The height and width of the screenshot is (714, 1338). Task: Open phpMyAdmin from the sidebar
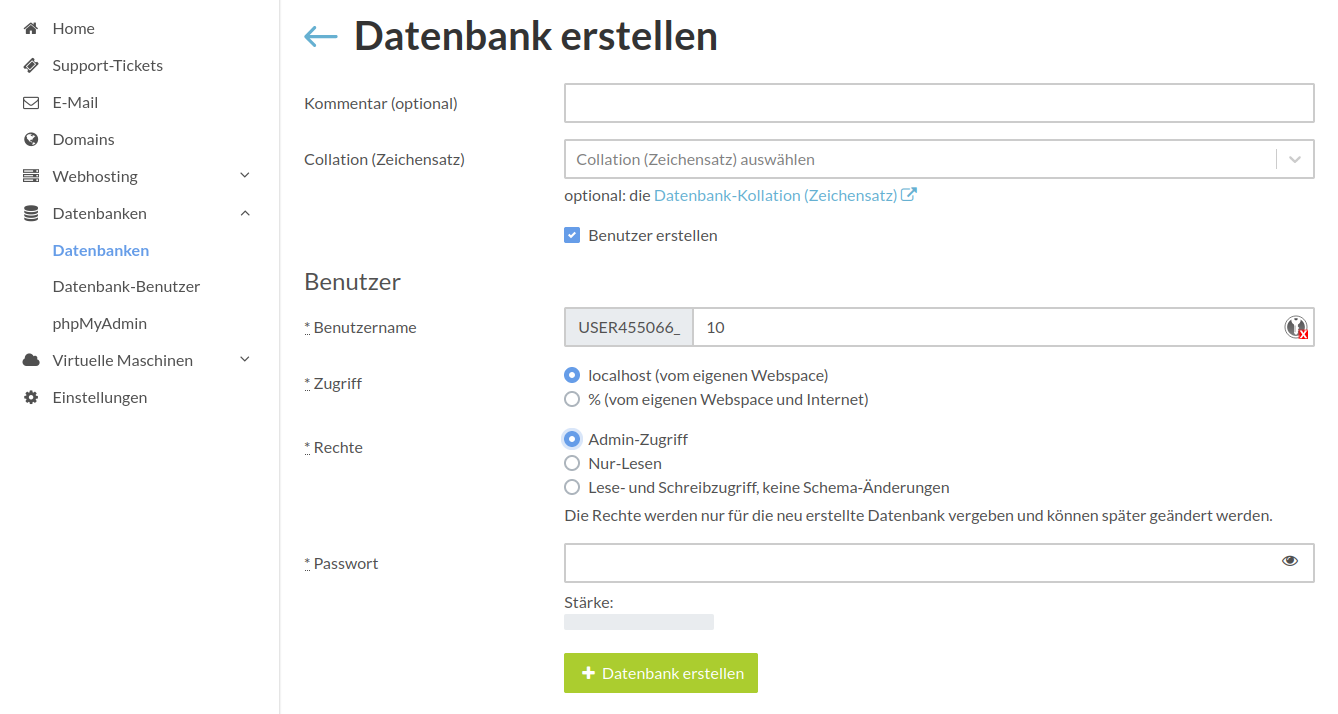tap(100, 324)
